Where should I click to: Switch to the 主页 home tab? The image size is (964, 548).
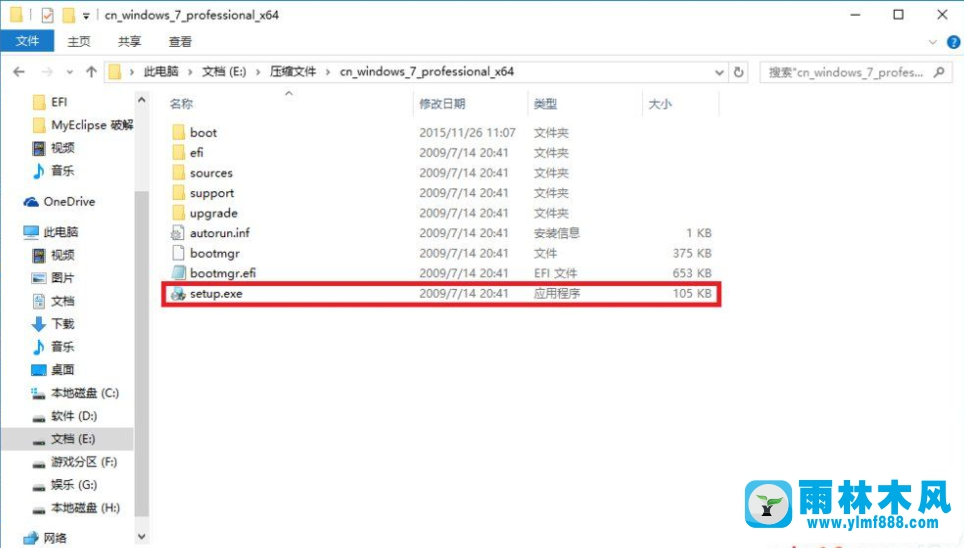79,41
